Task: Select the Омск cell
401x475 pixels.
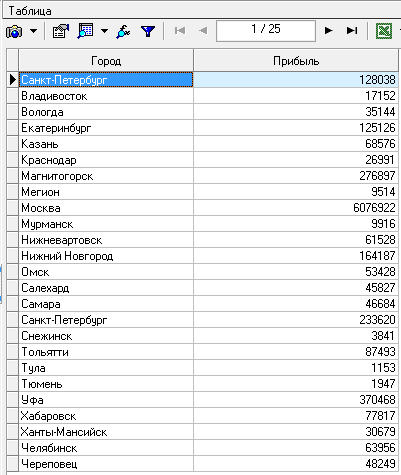Action: click(106, 272)
